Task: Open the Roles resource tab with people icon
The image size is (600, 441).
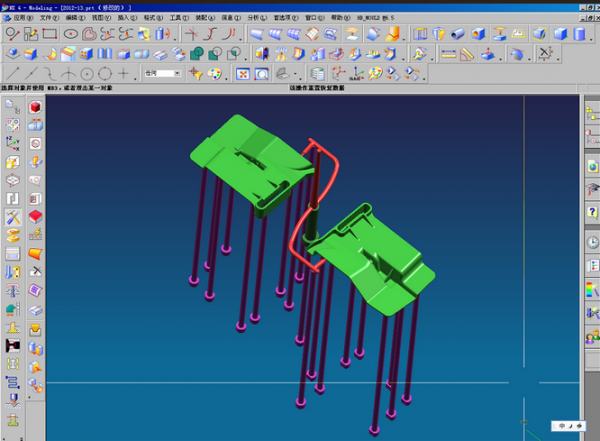Action: pos(592,338)
